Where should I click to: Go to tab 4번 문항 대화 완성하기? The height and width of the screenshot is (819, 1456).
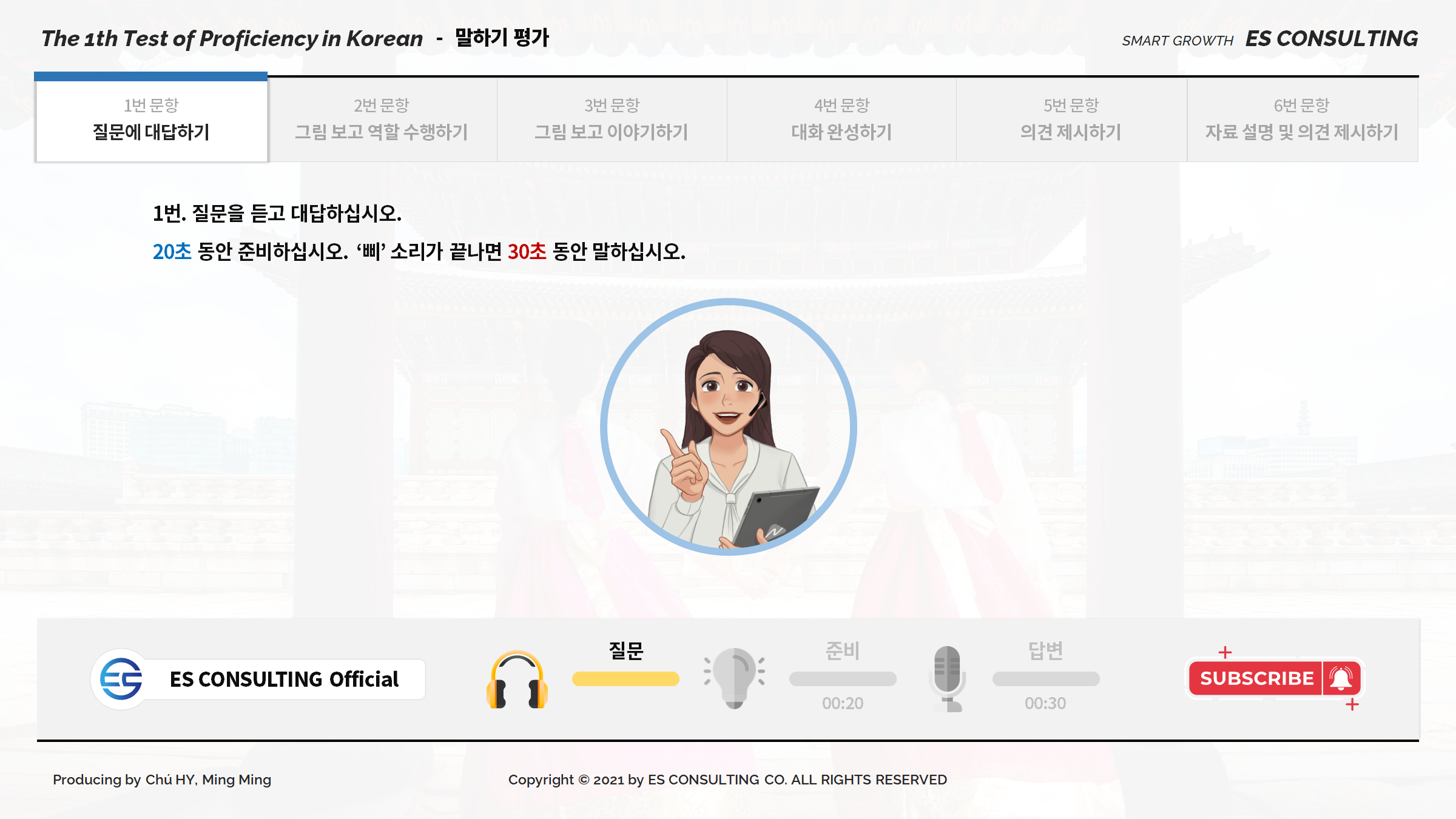[841, 120]
